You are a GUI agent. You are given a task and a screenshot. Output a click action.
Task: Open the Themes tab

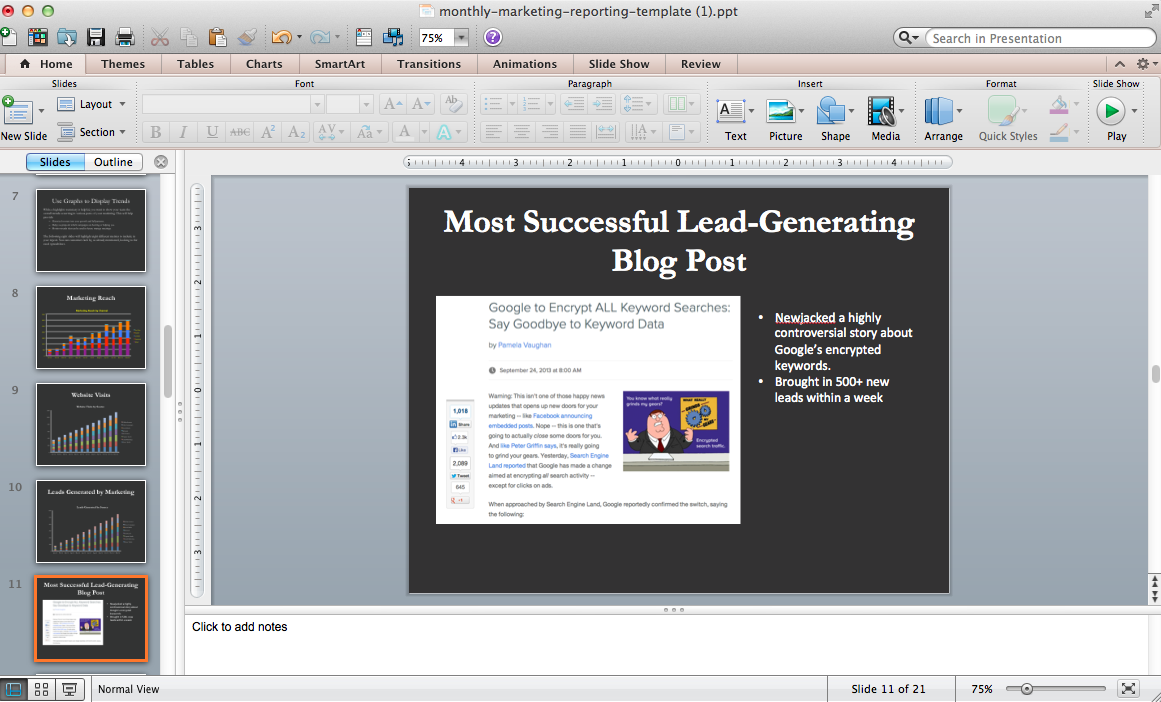point(123,64)
